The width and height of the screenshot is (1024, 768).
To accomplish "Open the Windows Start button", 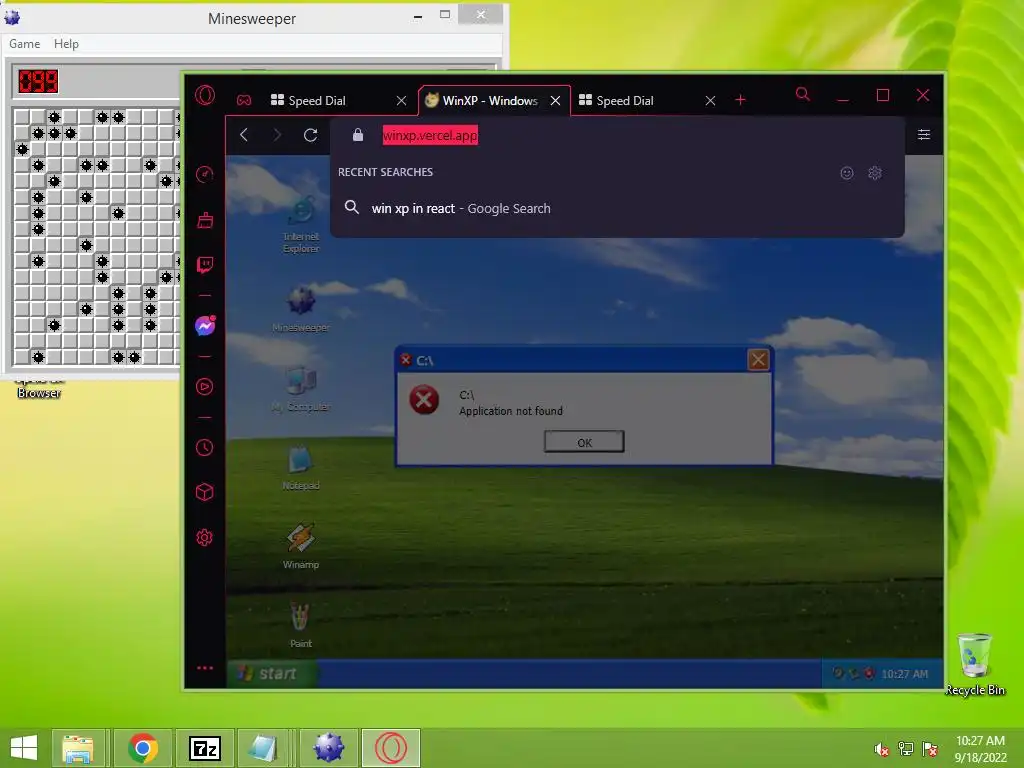I will coord(24,748).
